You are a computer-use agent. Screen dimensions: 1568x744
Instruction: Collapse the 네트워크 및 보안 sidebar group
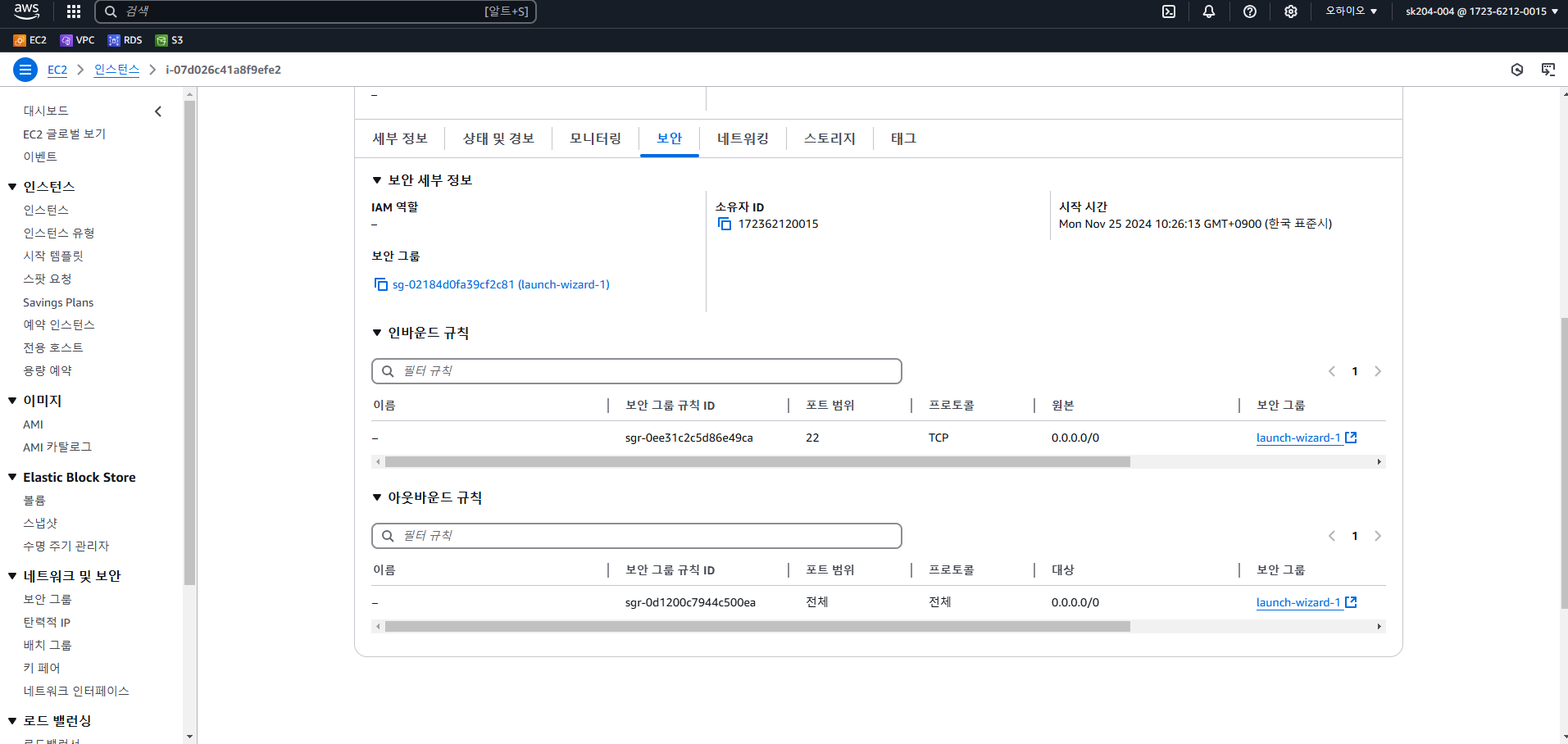click(x=12, y=576)
